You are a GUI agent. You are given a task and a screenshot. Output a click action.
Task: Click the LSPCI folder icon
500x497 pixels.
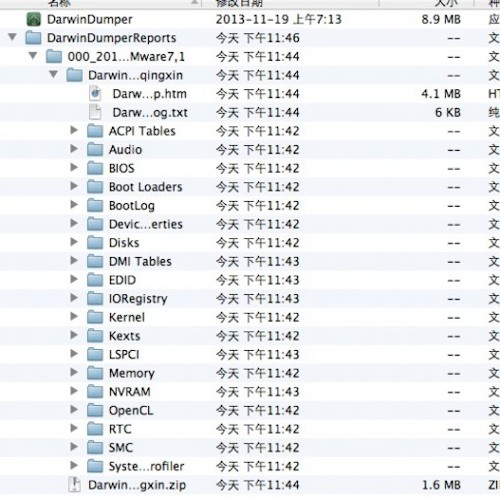(95, 354)
